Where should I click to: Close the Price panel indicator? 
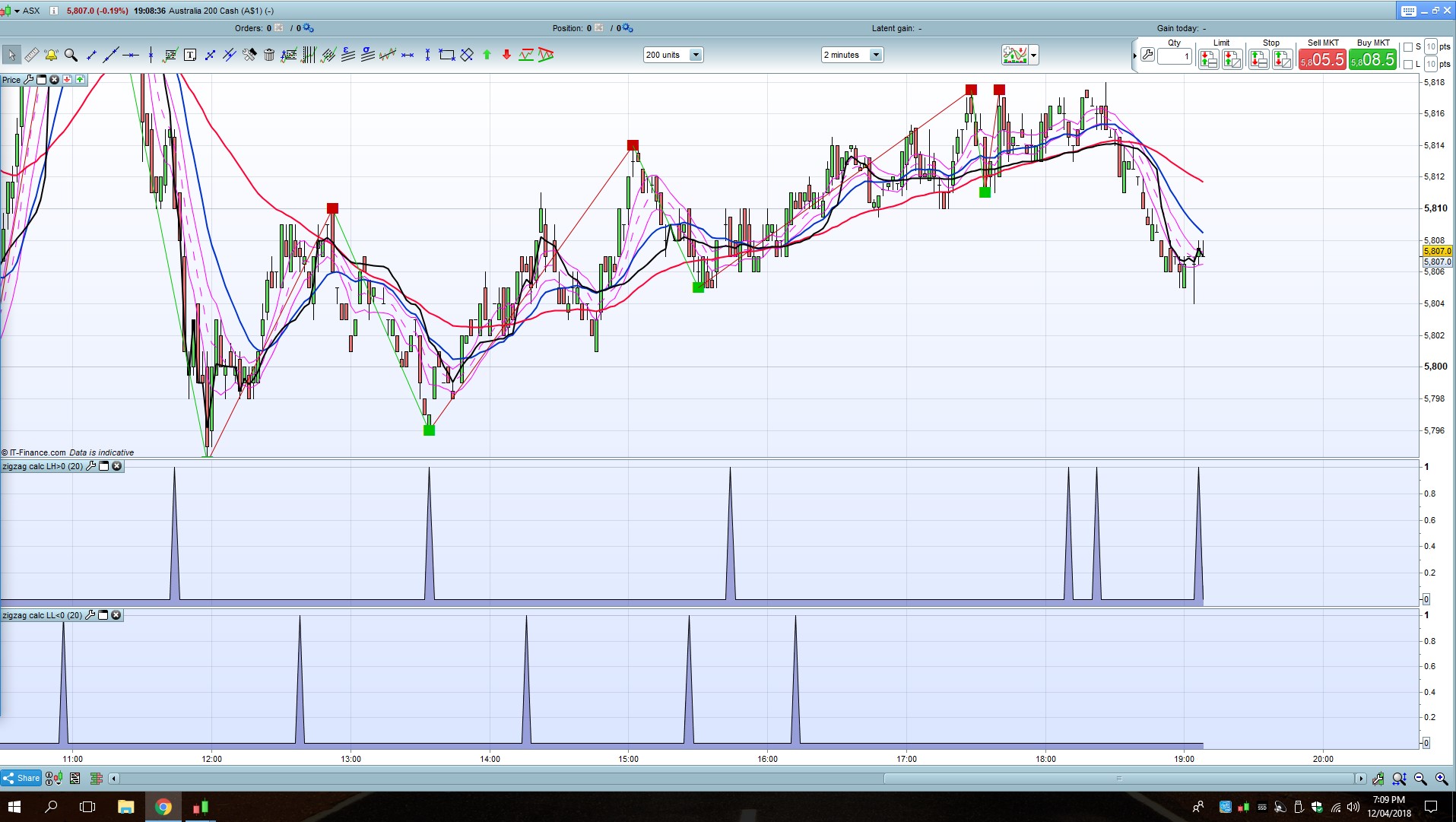click(x=54, y=79)
